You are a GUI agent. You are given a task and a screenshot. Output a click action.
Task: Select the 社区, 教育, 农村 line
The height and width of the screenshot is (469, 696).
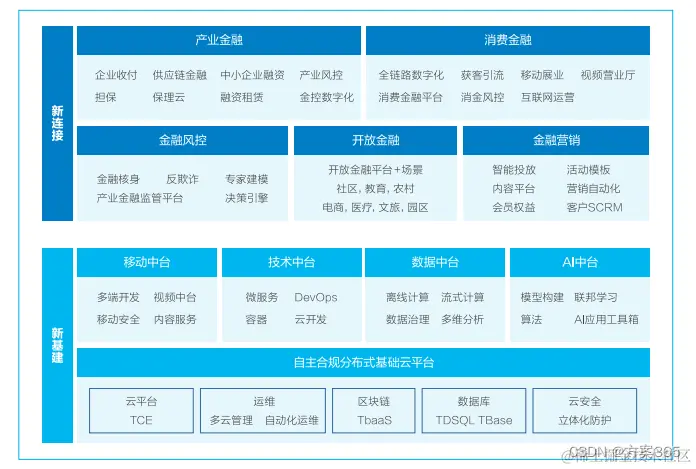[x=375, y=189]
